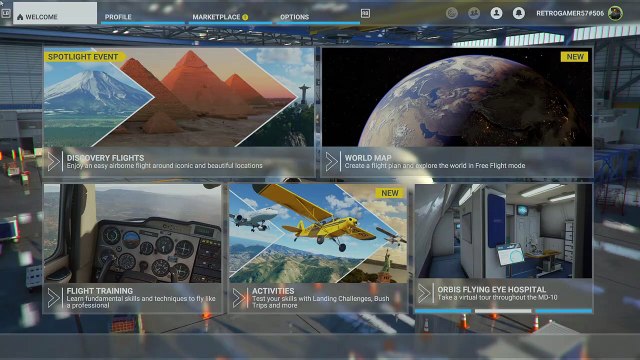Image resolution: width=640 pixels, height=360 pixels.
Task: Click the arrow icon beside World Map
Action: tap(331, 162)
